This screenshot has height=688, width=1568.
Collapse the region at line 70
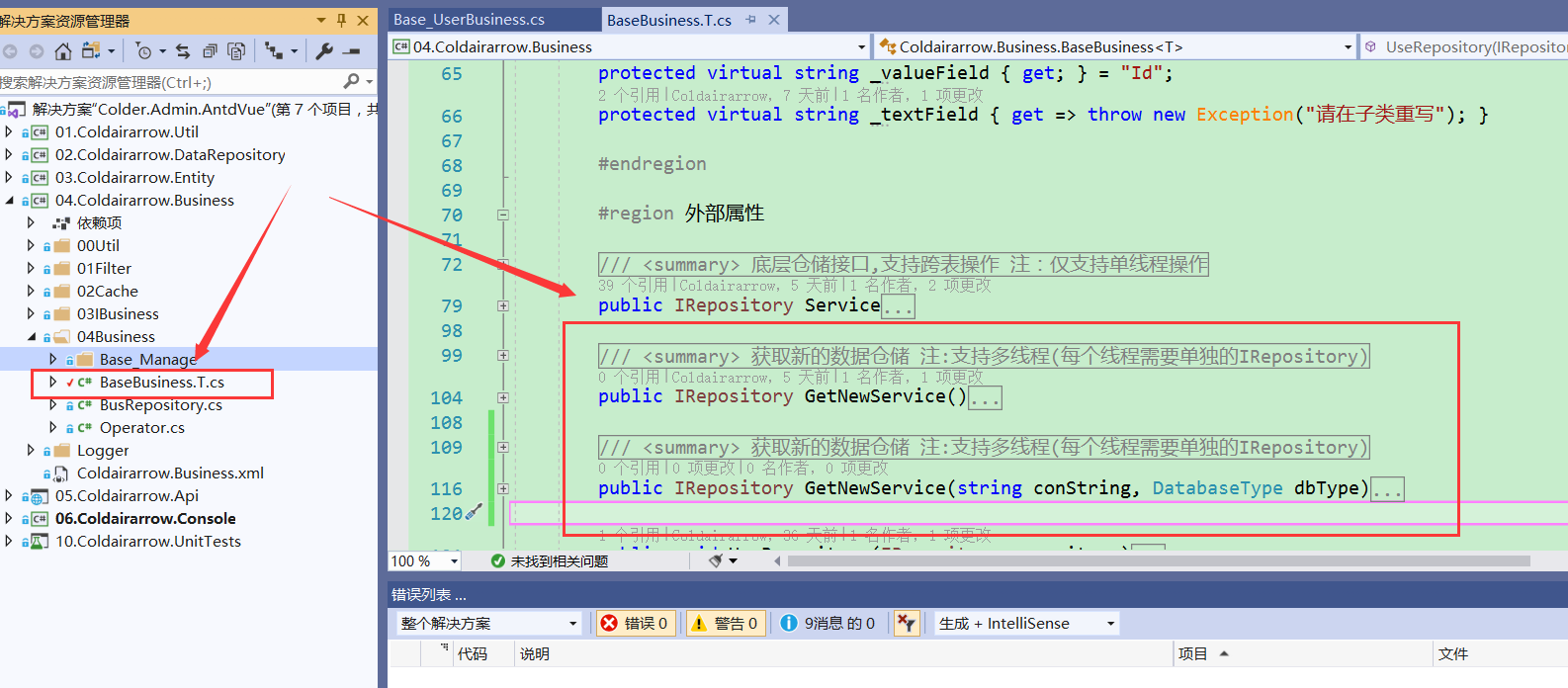pyautogui.click(x=503, y=215)
